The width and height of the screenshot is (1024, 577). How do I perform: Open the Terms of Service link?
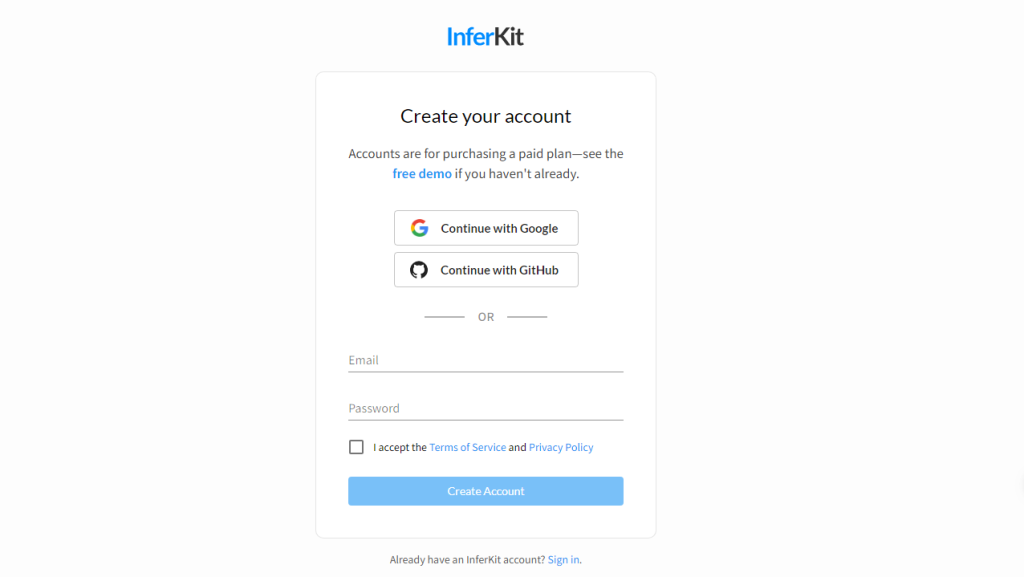[x=468, y=447]
